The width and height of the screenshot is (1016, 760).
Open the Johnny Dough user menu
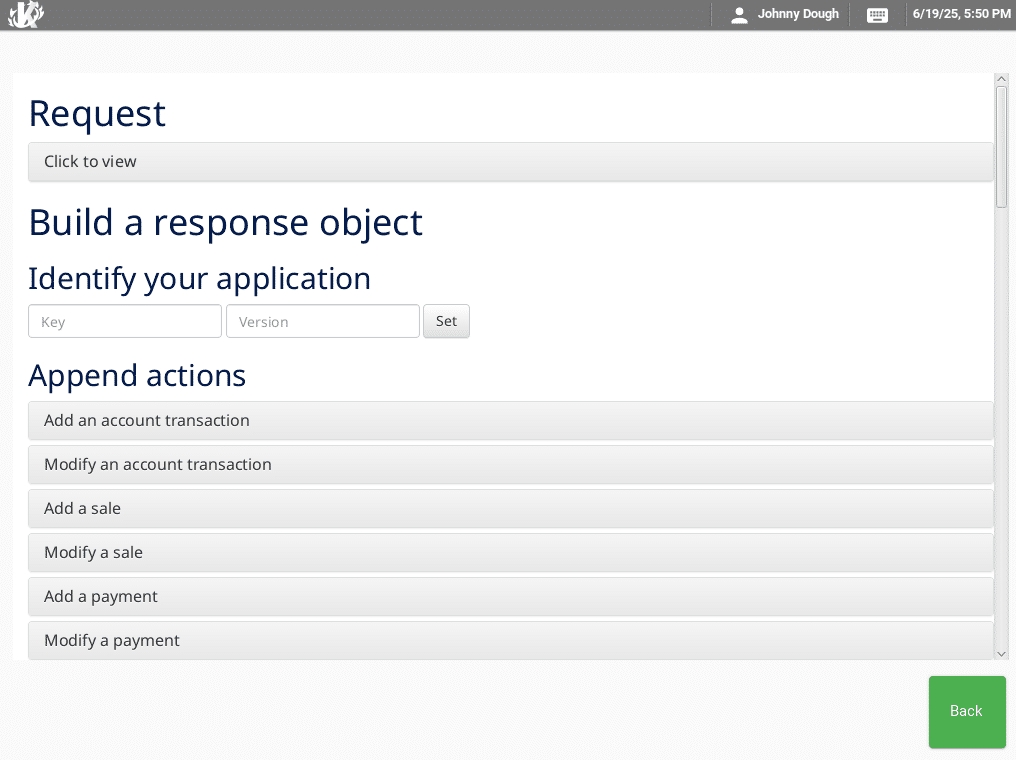point(785,14)
